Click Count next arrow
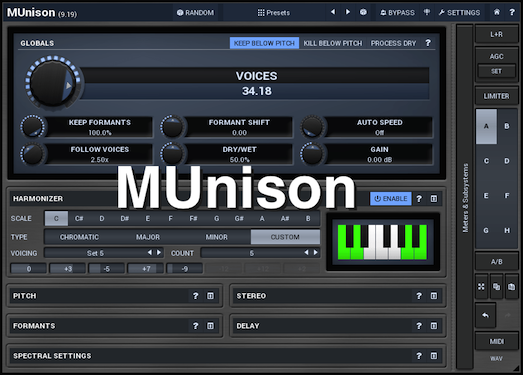This screenshot has height=375, width=523. [x=316, y=253]
